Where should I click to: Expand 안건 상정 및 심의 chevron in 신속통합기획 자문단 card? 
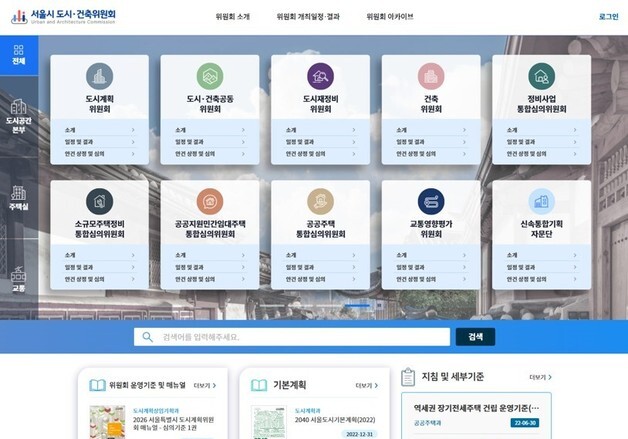(575, 279)
